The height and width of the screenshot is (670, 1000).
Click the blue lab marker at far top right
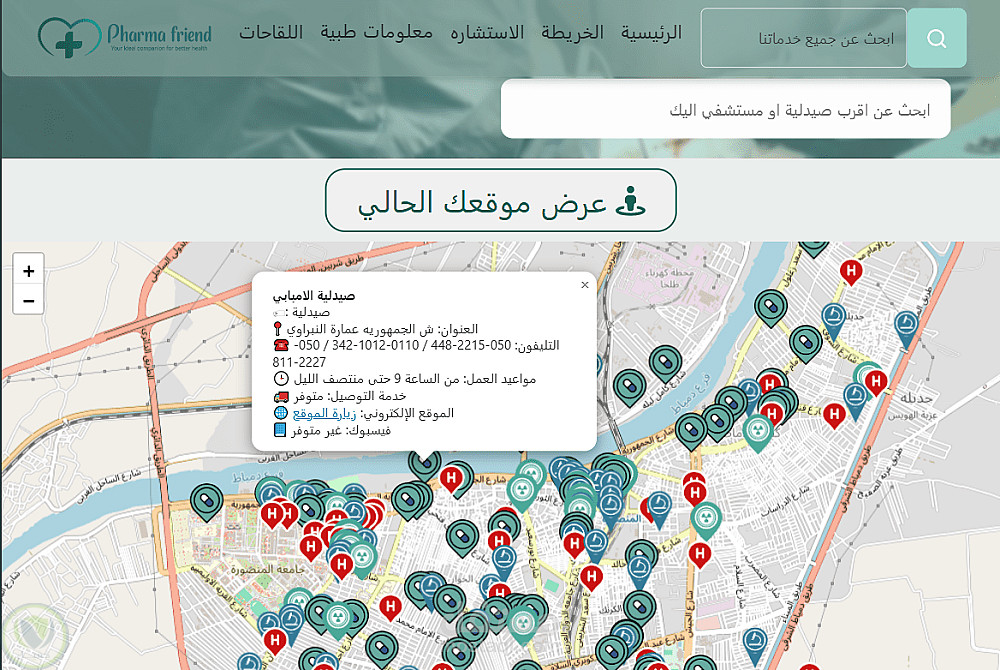point(906,327)
